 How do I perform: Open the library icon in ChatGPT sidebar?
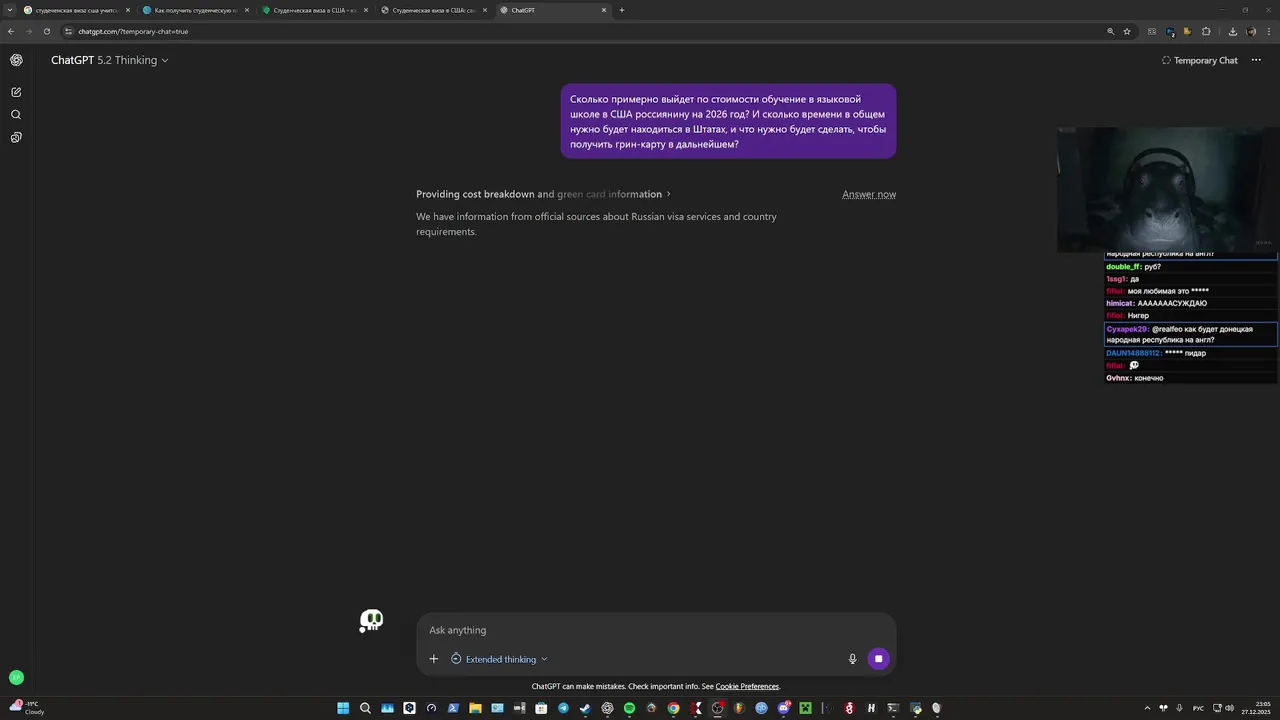16,137
